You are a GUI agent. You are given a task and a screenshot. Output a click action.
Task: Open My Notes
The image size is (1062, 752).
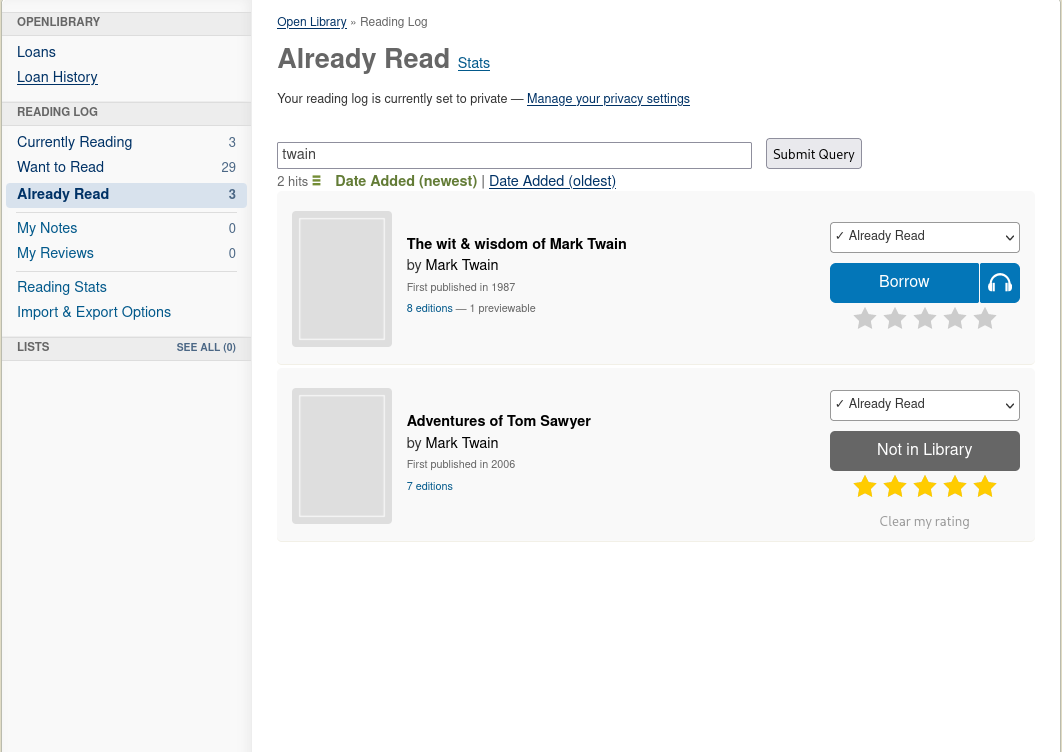point(47,228)
